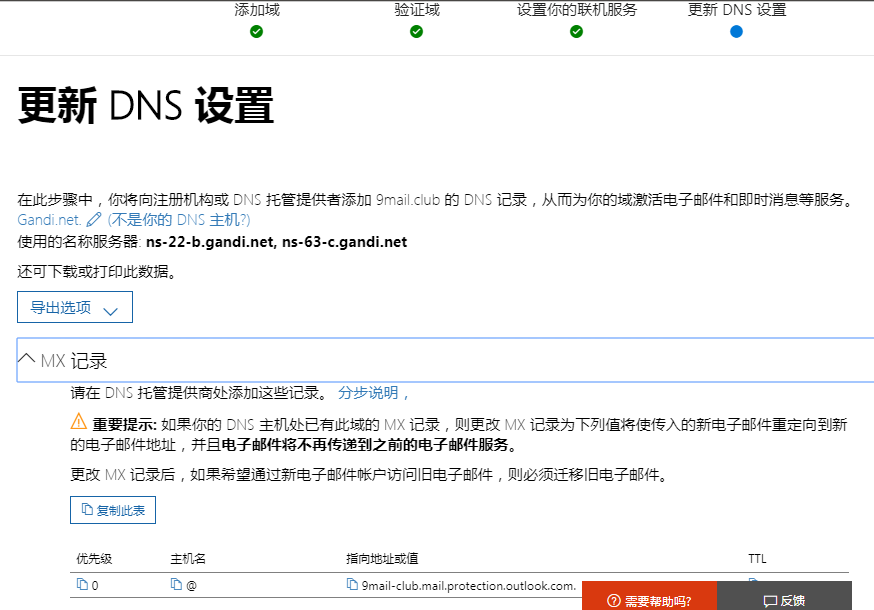Click the copy icon on 复制此表 button
Image resolution: width=874 pixels, height=610 pixels.
coord(85,509)
